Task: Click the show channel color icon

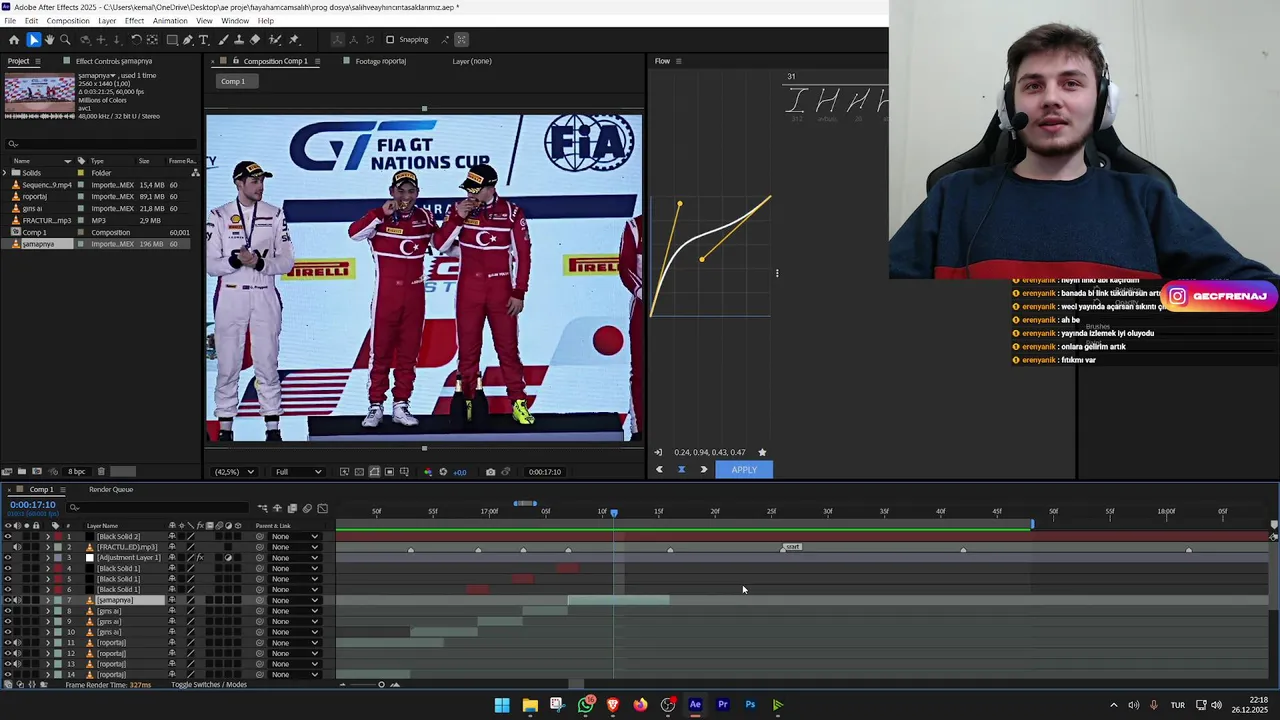Action: [427, 472]
